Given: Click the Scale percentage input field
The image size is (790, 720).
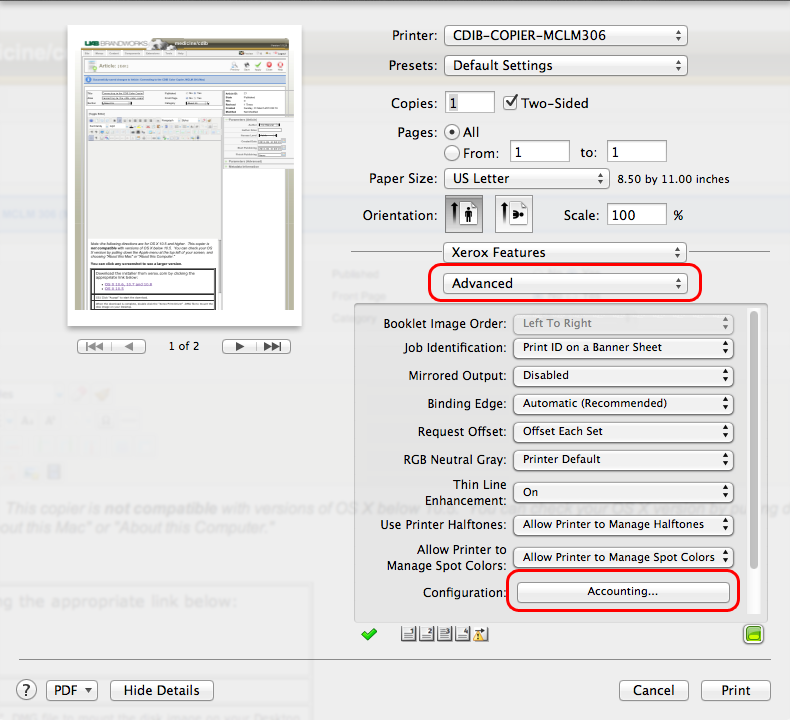Looking at the screenshot, I should point(637,215).
